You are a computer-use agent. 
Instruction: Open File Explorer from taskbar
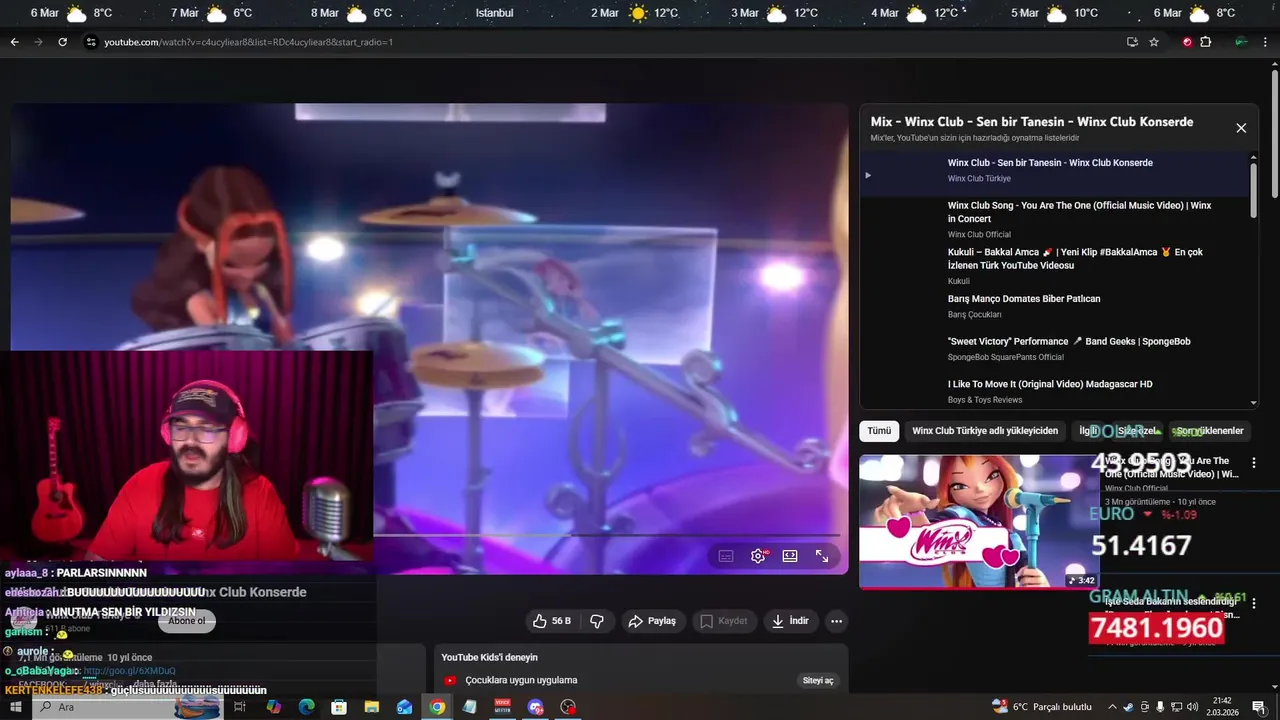click(372, 707)
